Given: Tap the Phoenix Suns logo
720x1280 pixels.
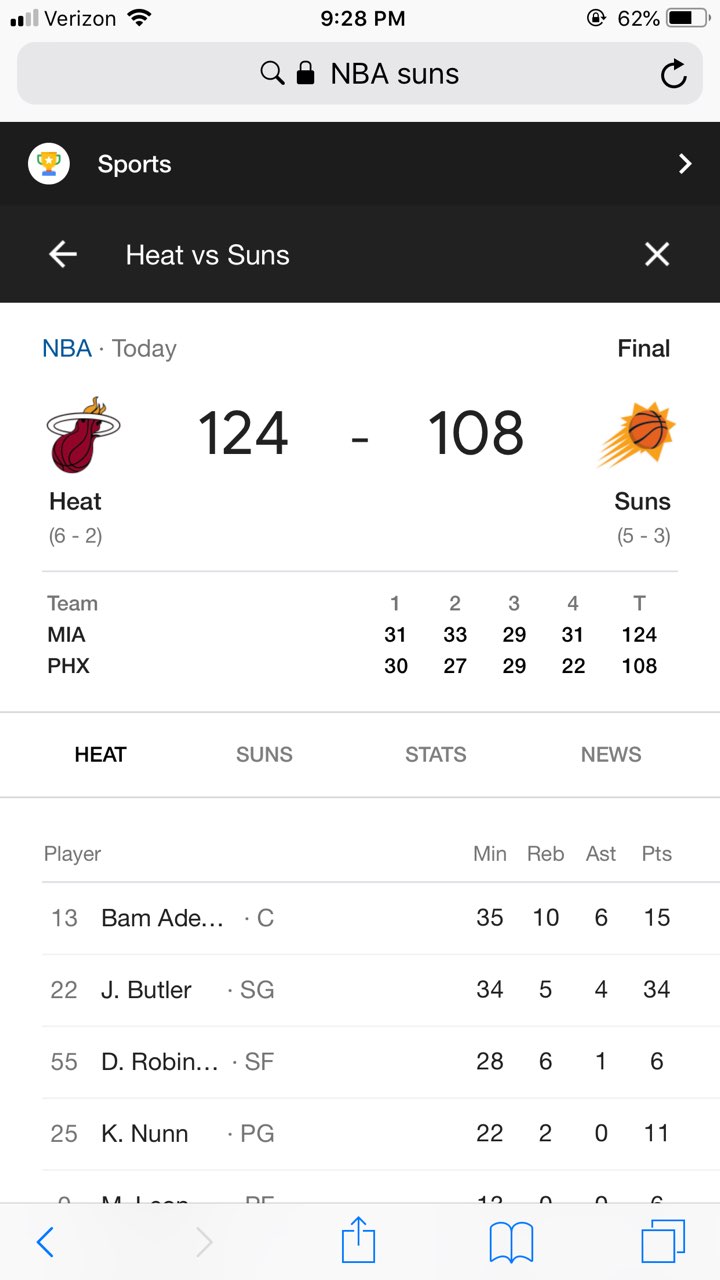Looking at the screenshot, I should click(x=638, y=434).
